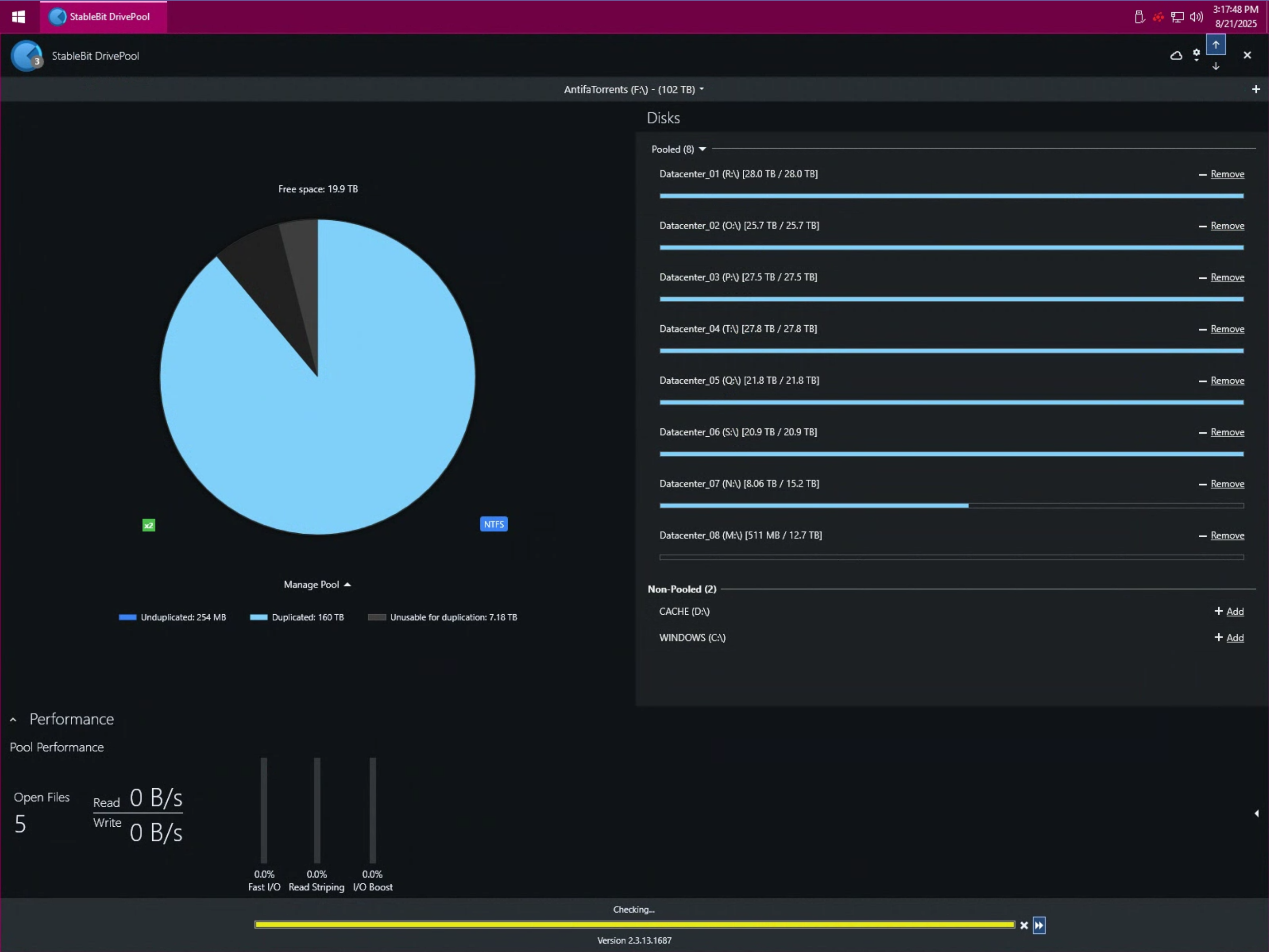Viewport: 1269px width, 952px height.
Task: Select Datacenter_01 (R:\) disk entry
Action: click(738, 174)
